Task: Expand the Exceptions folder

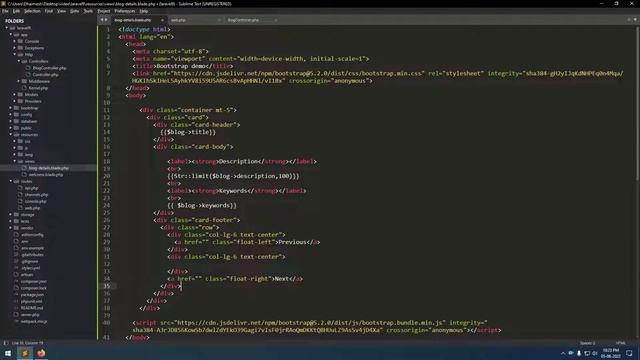Action: pos(15,48)
